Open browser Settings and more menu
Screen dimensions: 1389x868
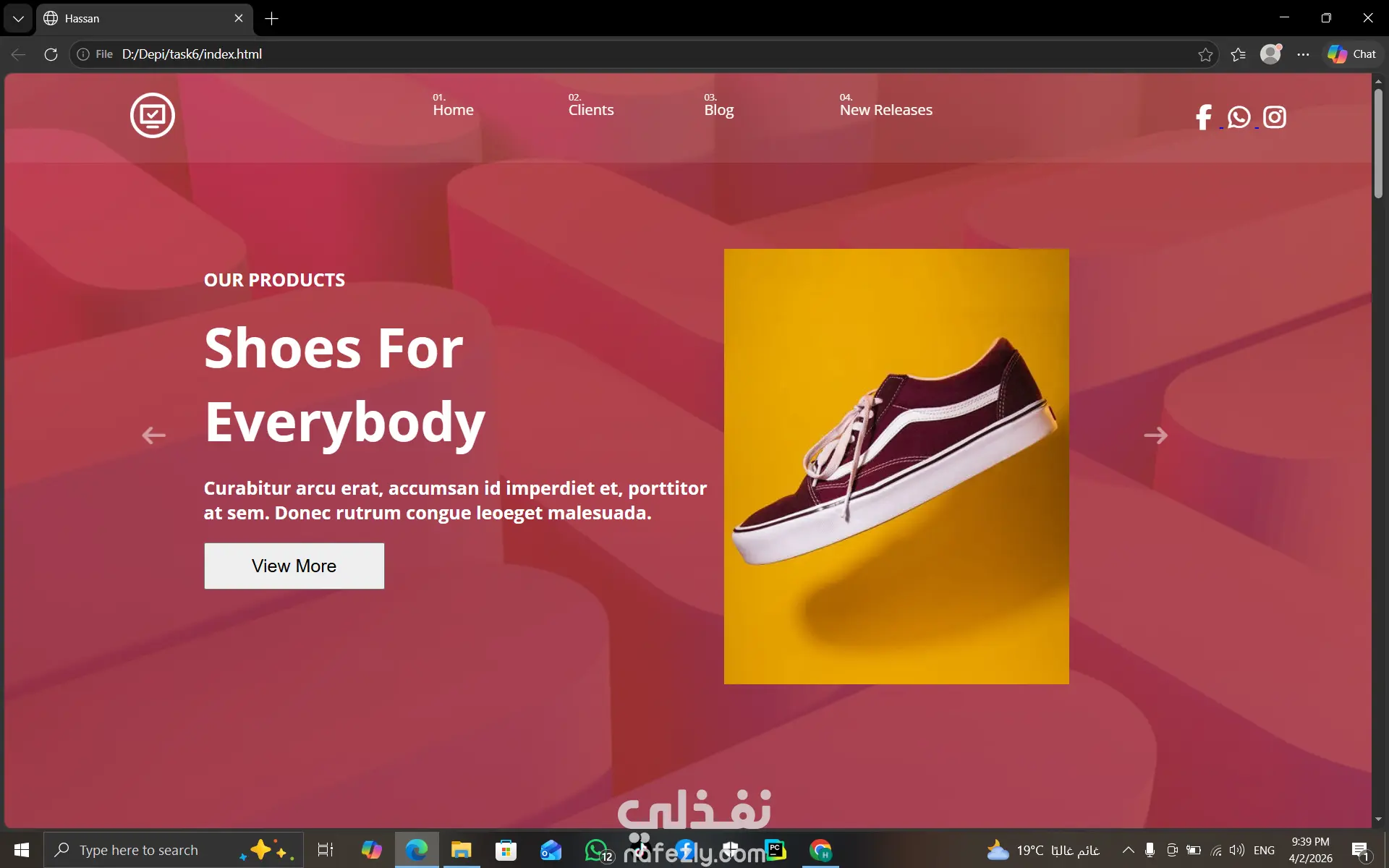click(x=1303, y=54)
